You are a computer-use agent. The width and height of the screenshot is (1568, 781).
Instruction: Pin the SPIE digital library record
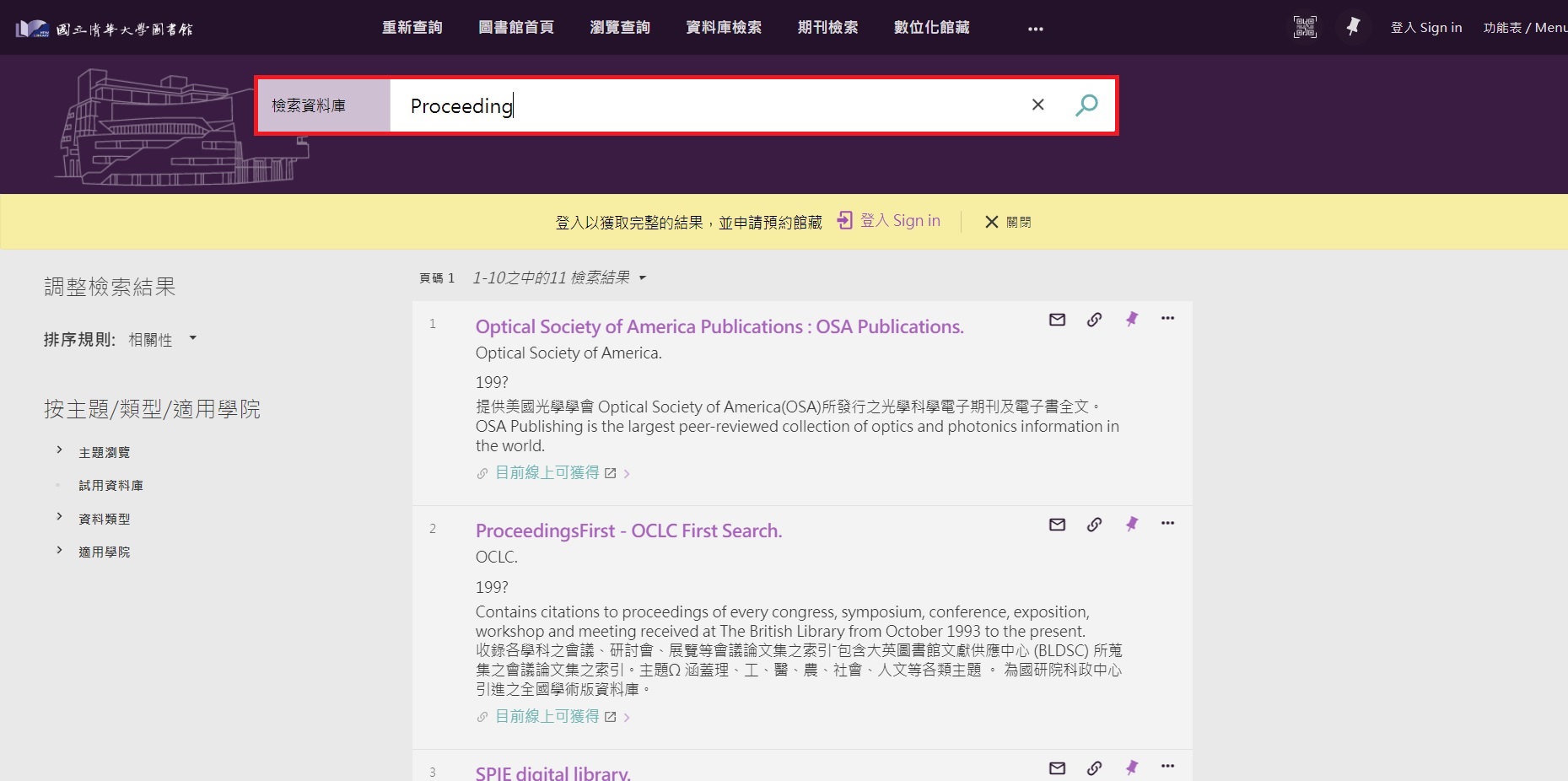coord(1131,768)
